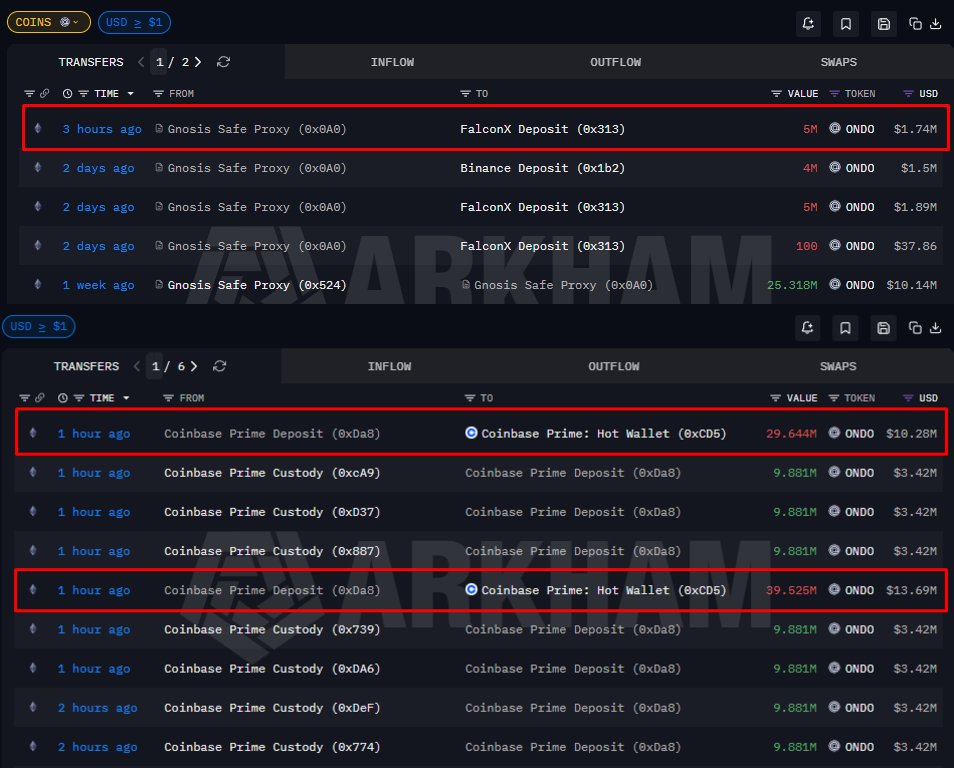Open Coinbase Prime Custody (0xDA6) address
The width and height of the screenshot is (954, 768).
[x=272, y=668]
